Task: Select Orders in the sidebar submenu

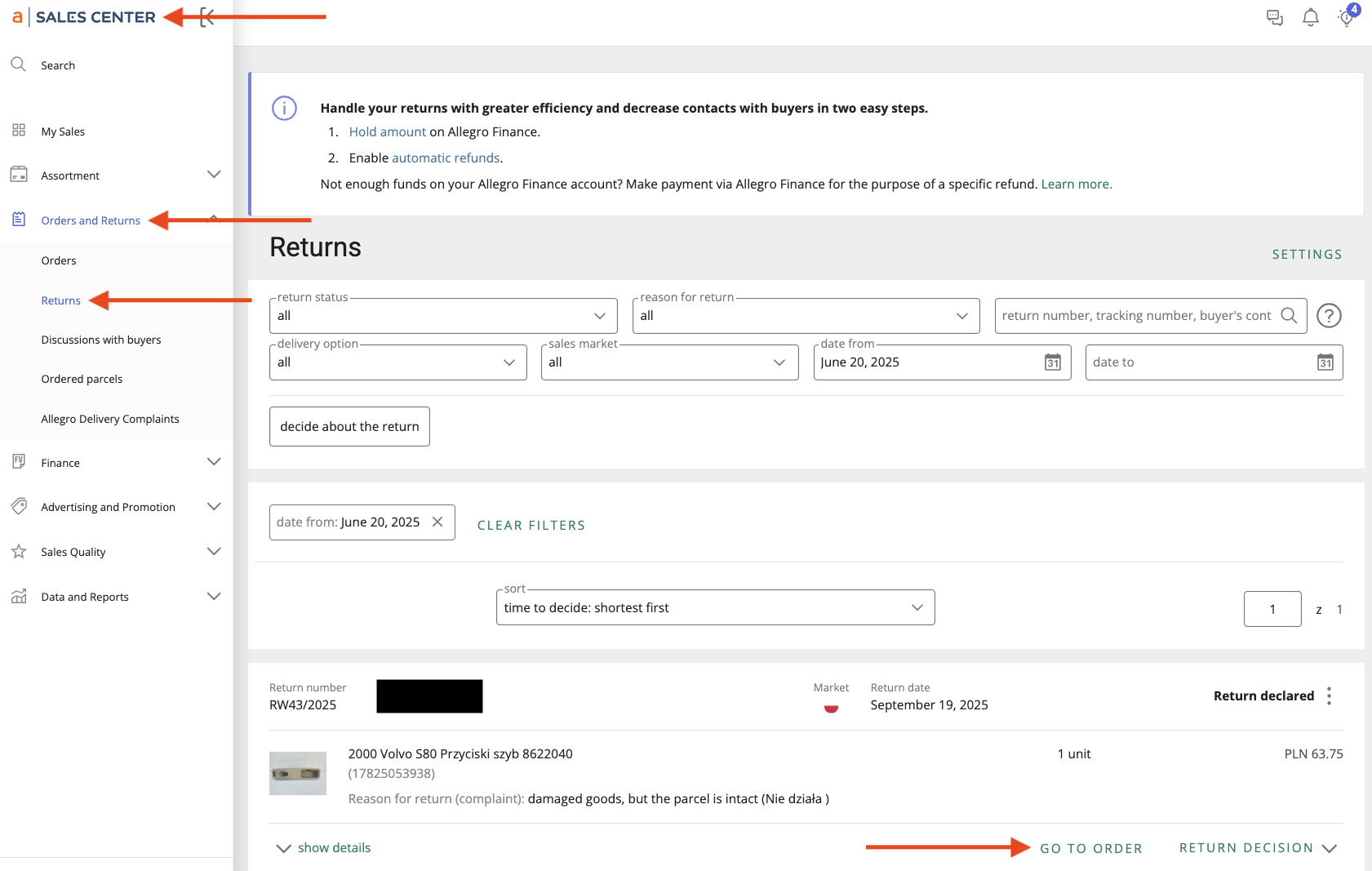Action: (59, 260)
